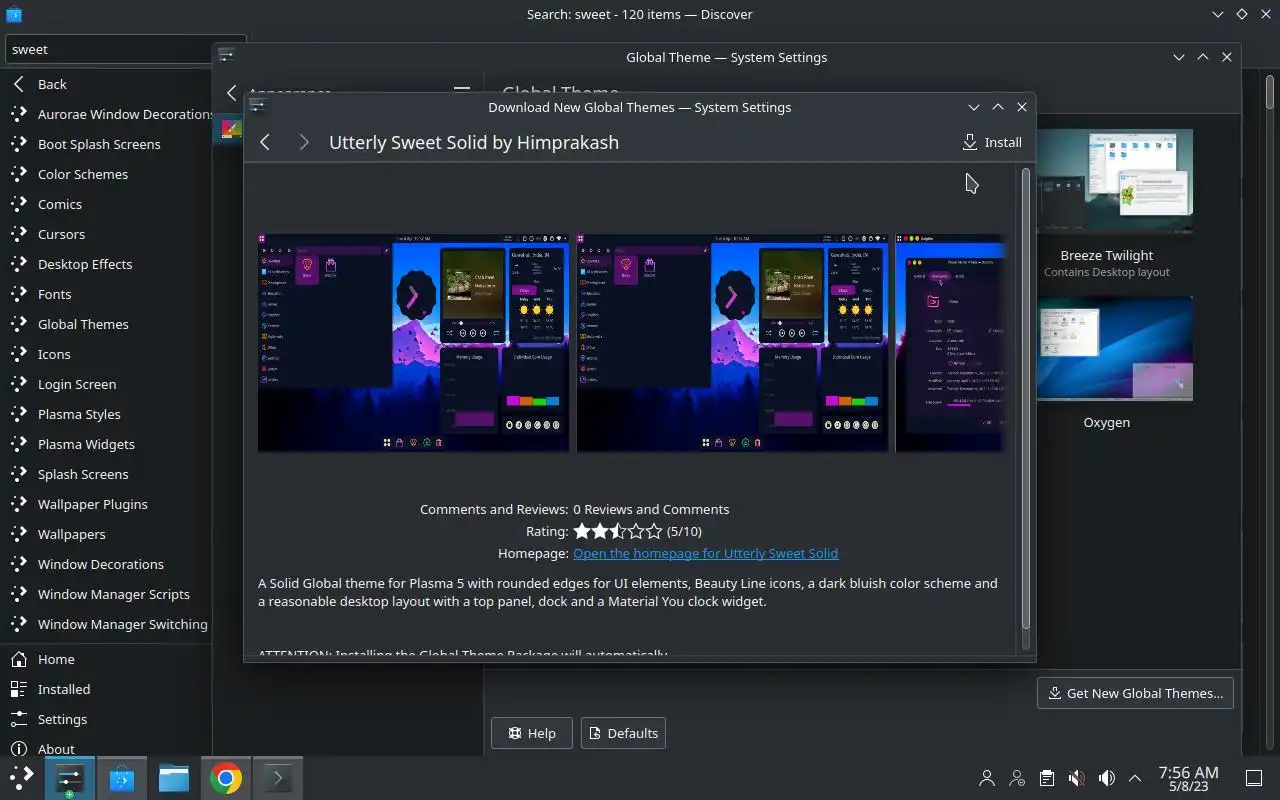1280x800 pixels.
Task: Click the Window Manager Scripts icon
Action: click(19, 594)
